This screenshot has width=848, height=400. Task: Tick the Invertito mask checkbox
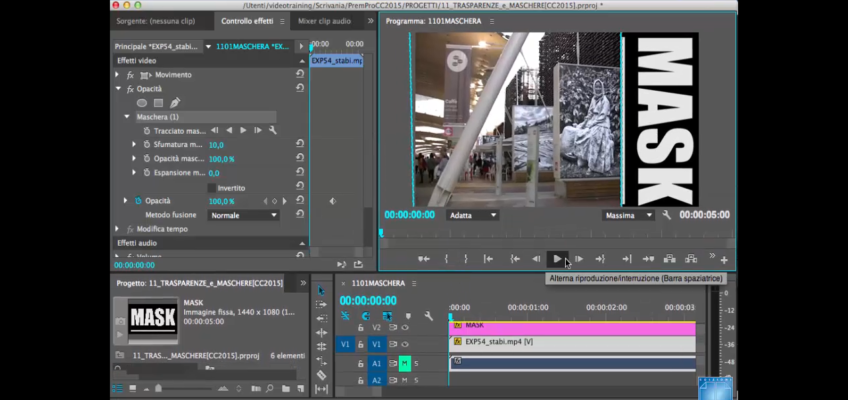(212, 188)
